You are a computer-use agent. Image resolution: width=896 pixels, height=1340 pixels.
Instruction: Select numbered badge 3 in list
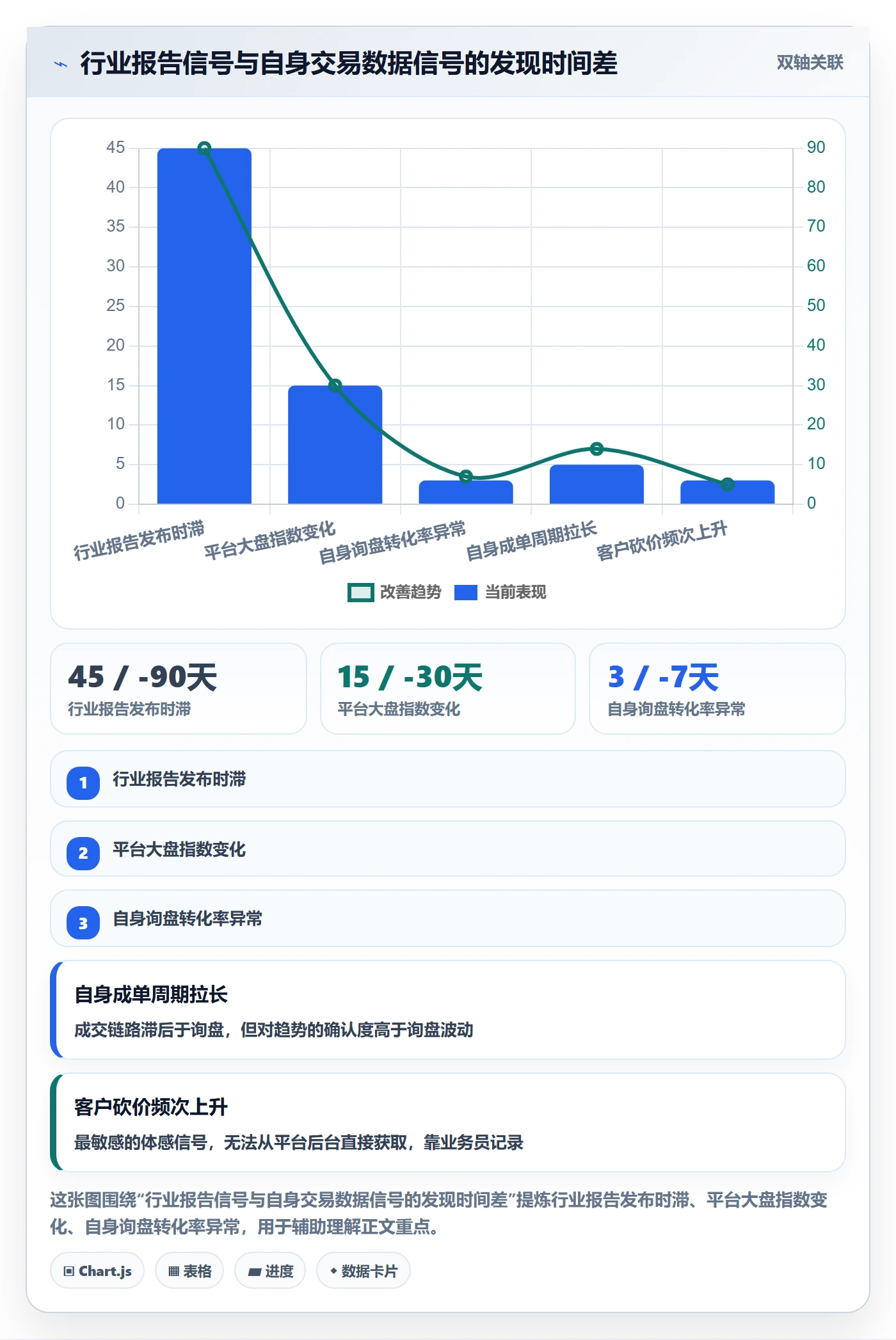pyautogui.click(x=83, y=923)
